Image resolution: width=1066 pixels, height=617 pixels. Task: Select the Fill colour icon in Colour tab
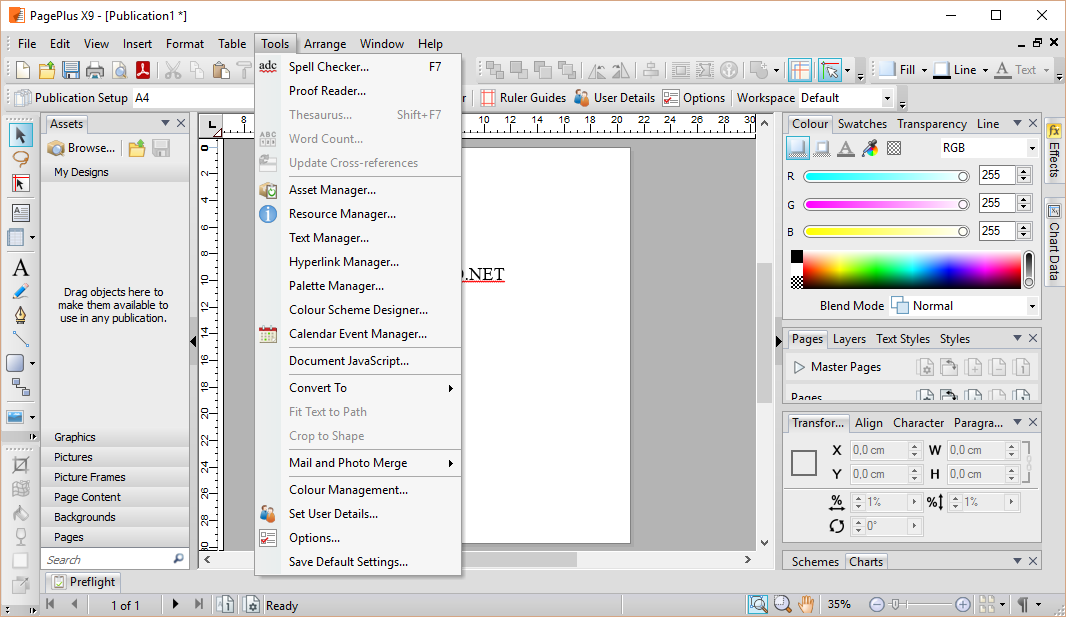click(797, 148)
